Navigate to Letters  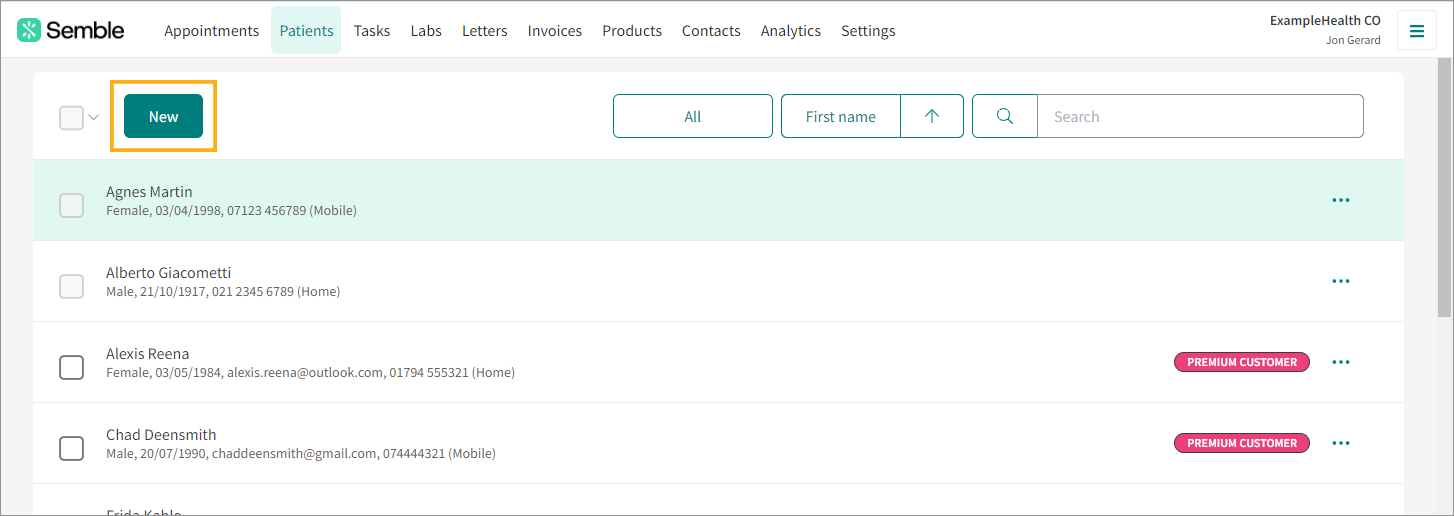[x=485, y=30]
